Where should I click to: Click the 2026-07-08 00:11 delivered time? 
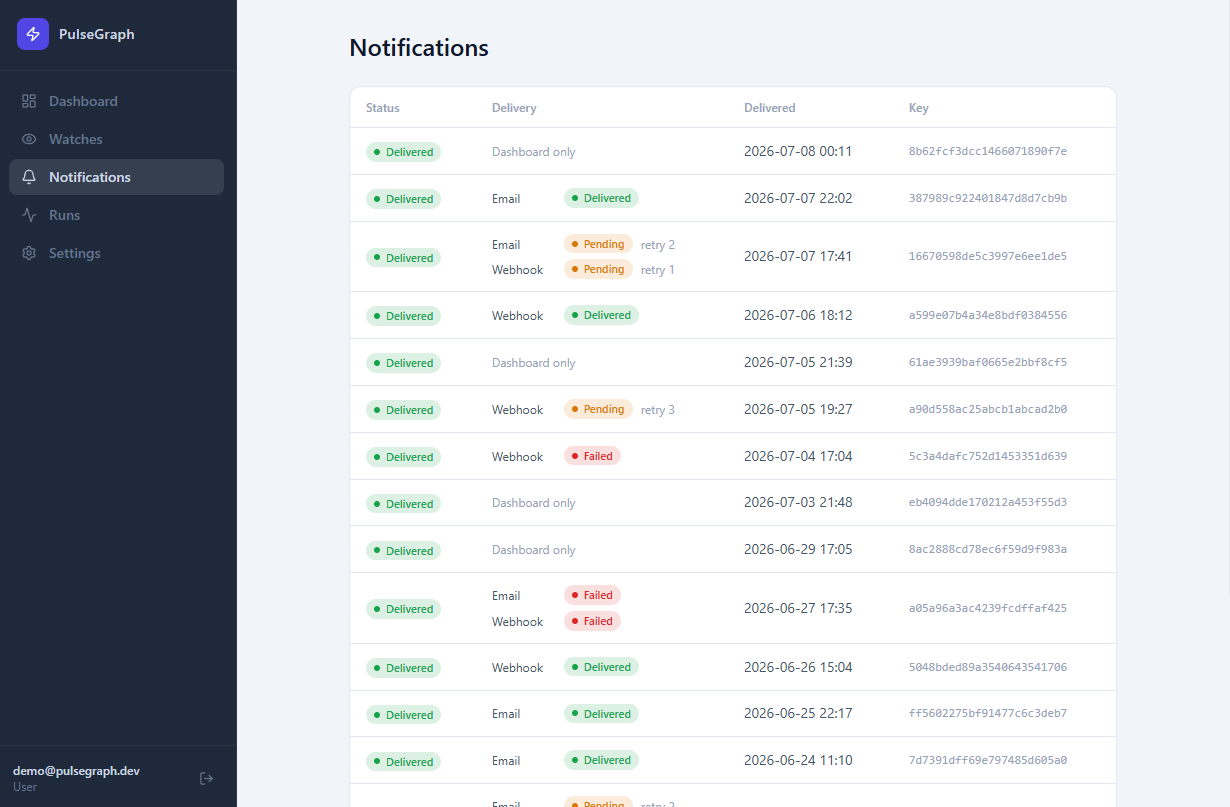point(798,151)
